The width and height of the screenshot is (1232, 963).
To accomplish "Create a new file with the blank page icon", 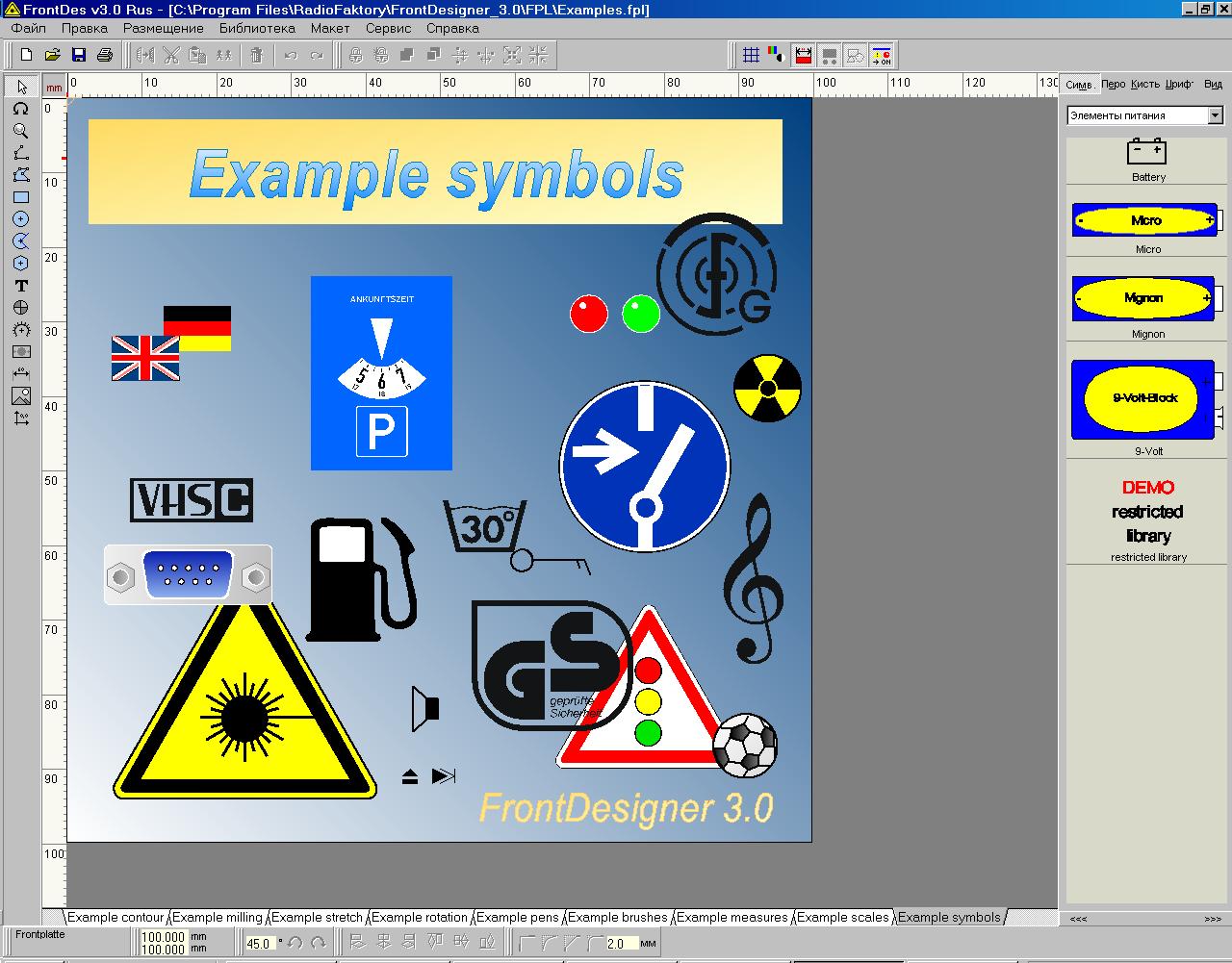I will point(27,55).
